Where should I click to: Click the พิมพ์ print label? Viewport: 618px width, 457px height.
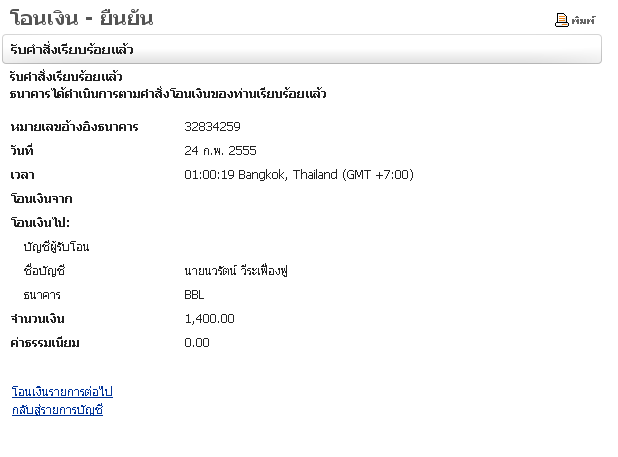(x=583, y=20)
